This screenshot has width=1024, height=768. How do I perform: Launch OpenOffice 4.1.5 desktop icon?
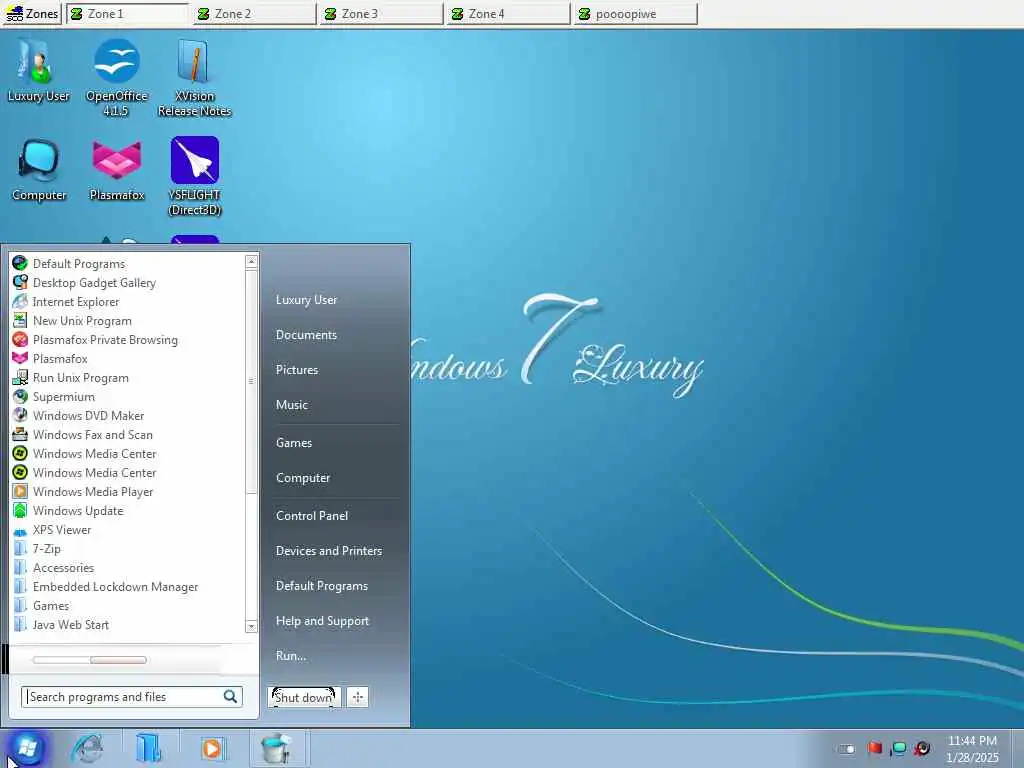click(116, 77)
